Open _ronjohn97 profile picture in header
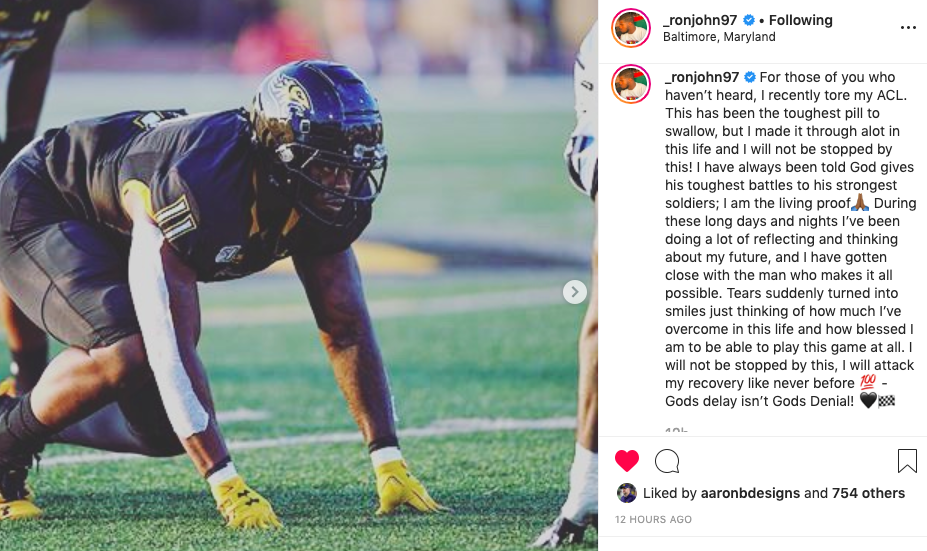This screenshot has width=927, height=551. [631, 28]
